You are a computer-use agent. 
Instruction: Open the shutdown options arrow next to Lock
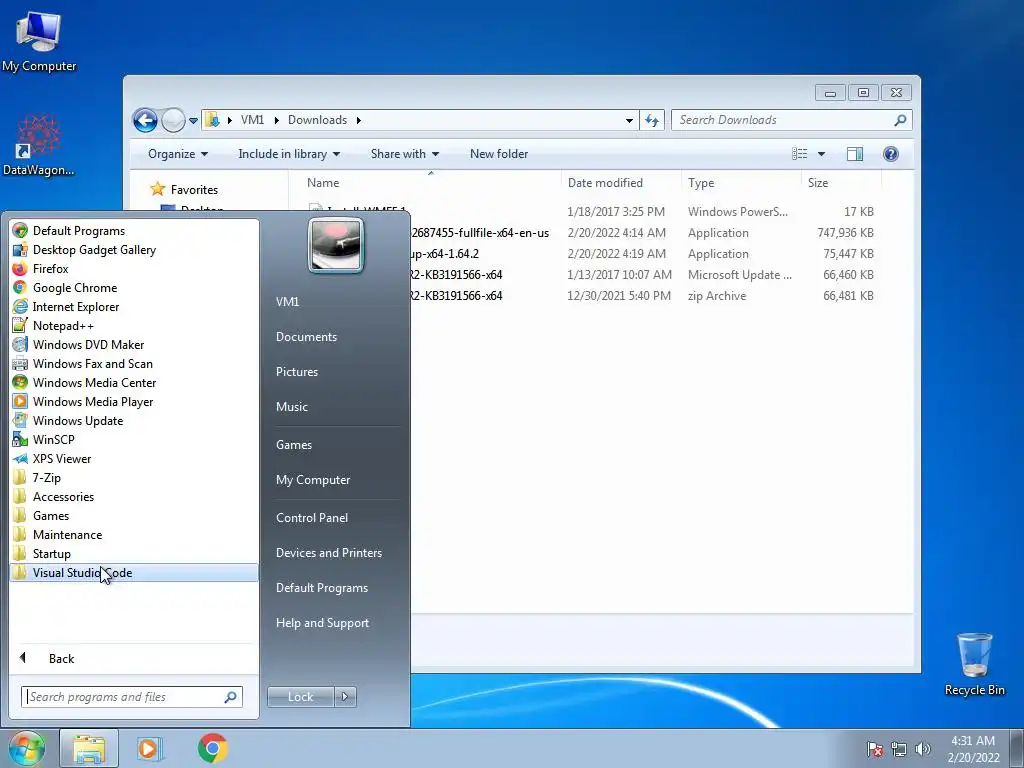[345, 697]
